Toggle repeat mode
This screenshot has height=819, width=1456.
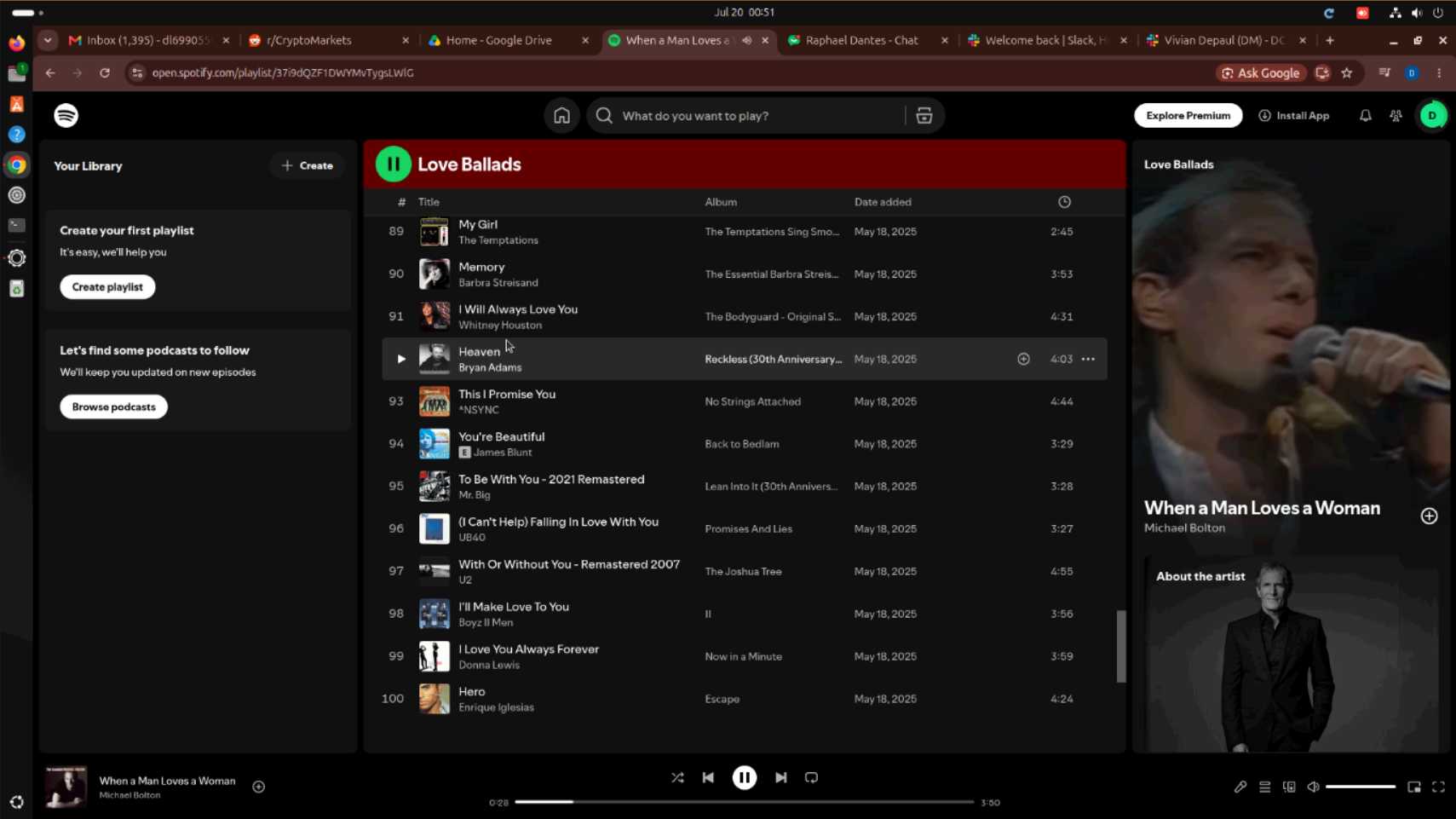[811, 777]
